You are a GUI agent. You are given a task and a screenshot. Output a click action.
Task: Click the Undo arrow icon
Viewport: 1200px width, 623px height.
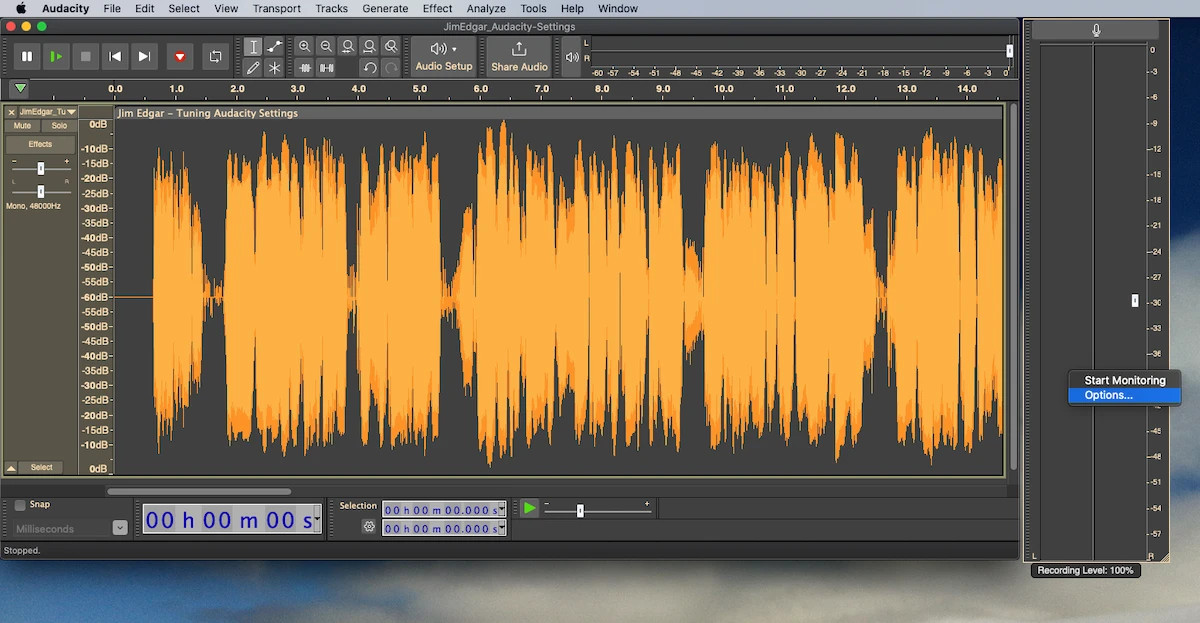click(368, 68)
